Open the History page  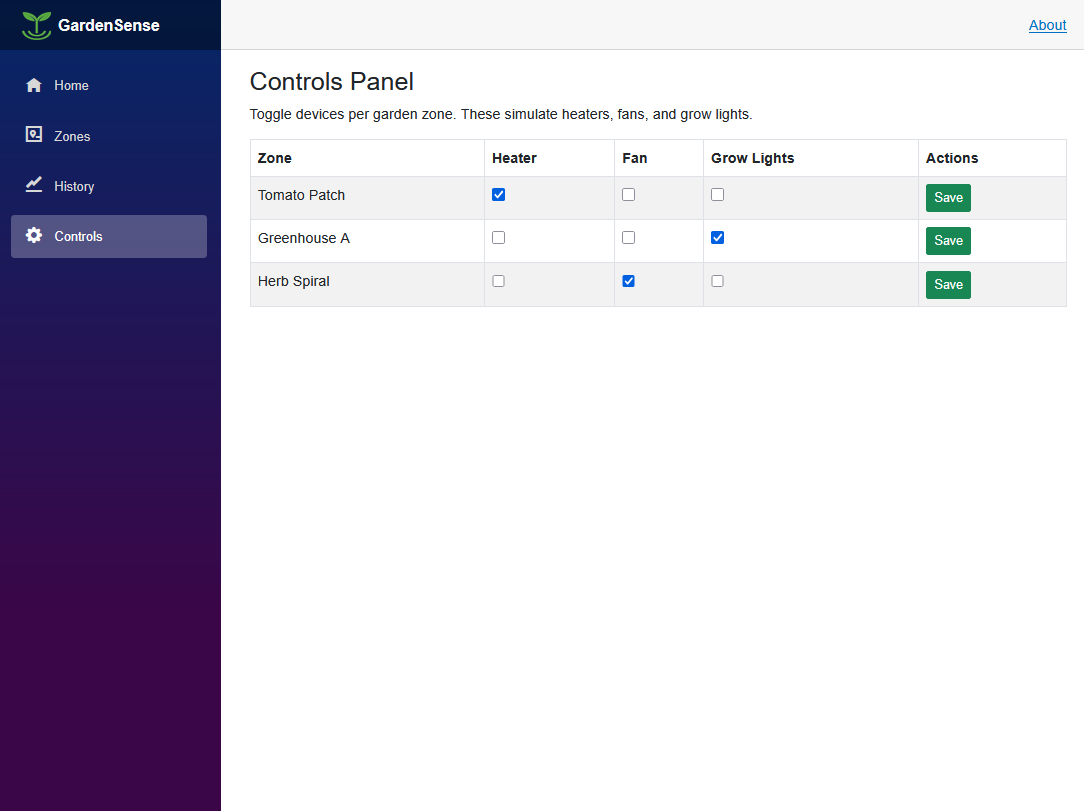coord(109,186)
